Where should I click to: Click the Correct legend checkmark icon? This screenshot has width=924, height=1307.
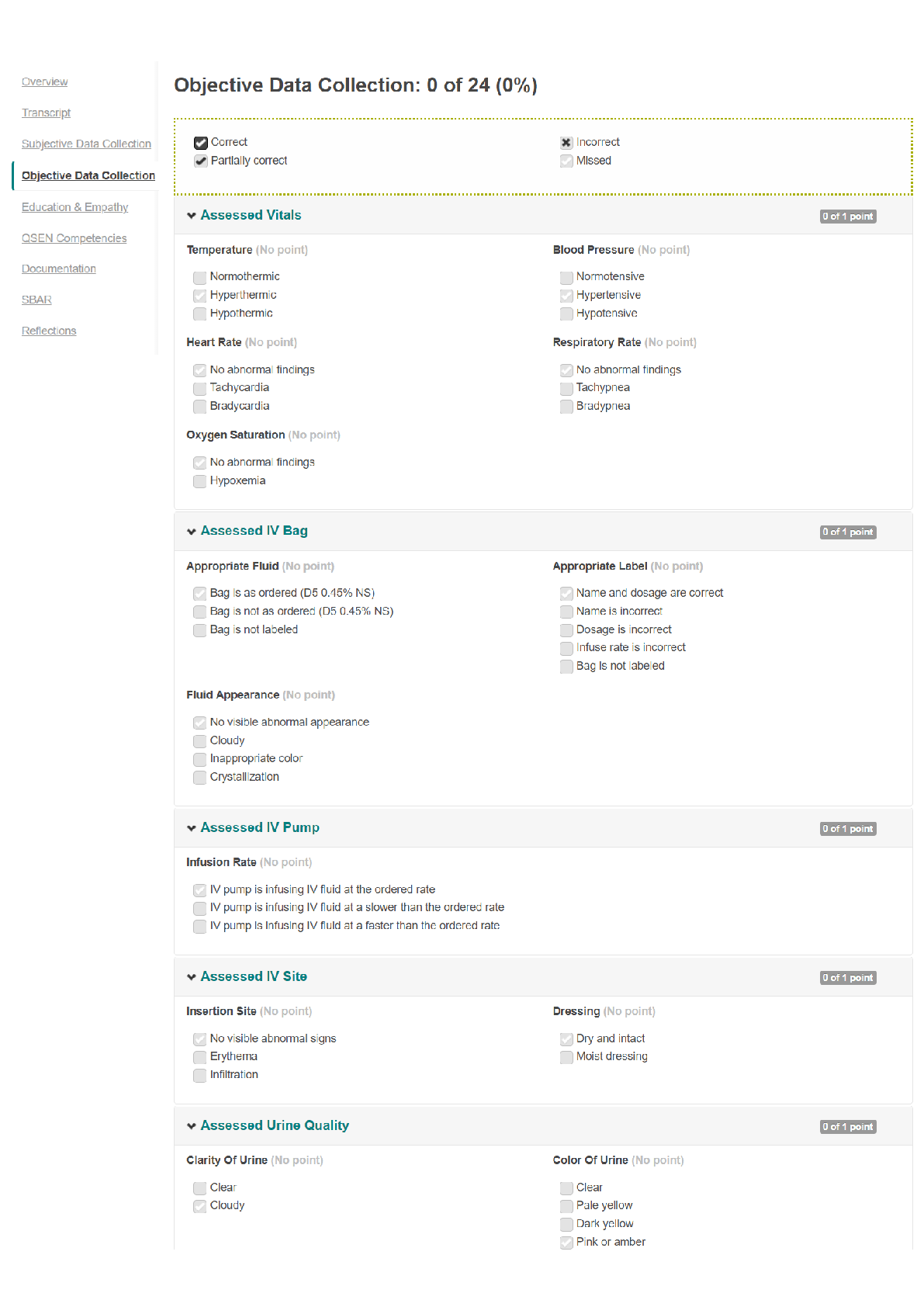200,143
